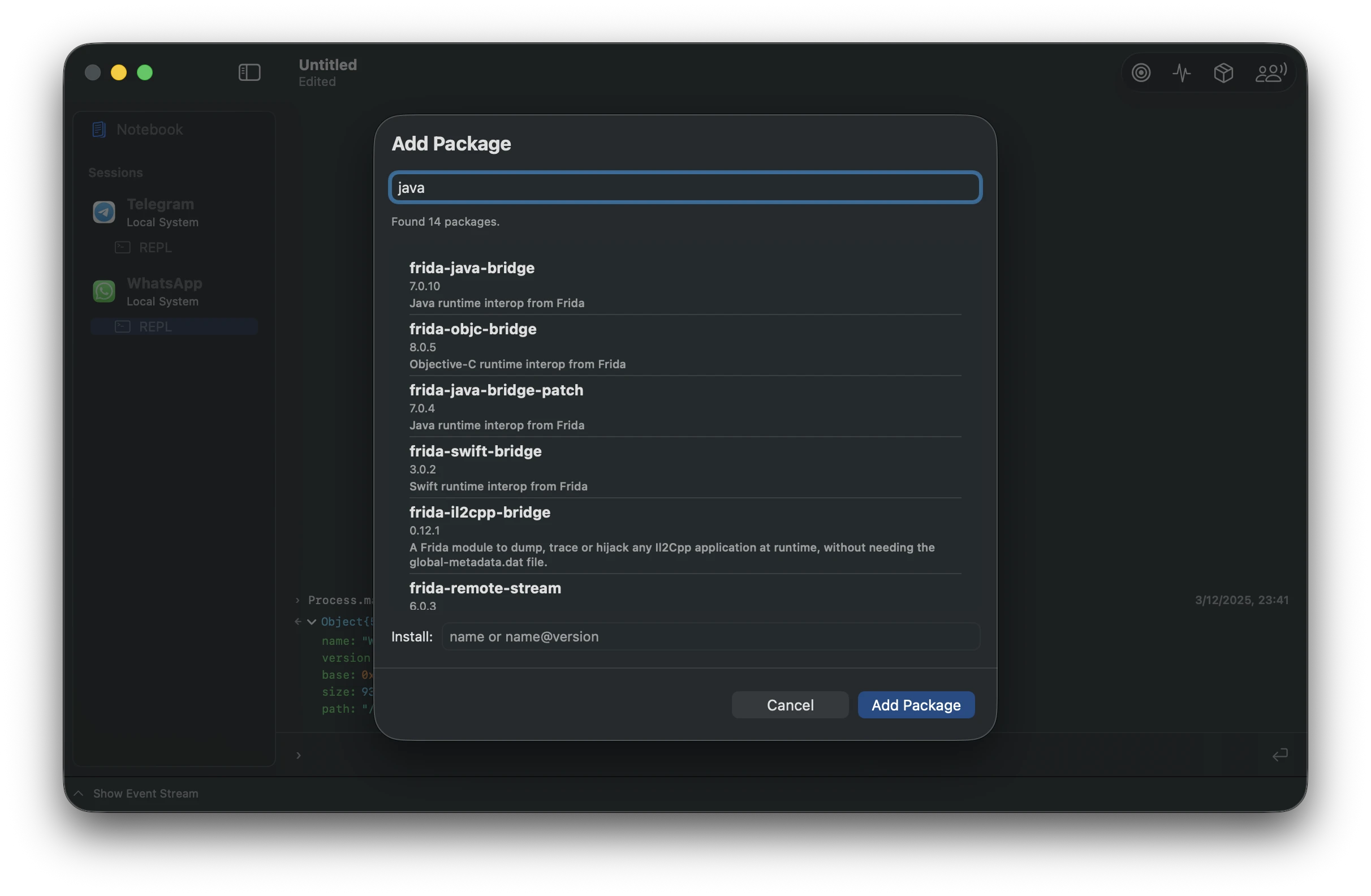The height and width of the screenshot is (896, 1371).
Task: Click the Sessions sidebar header
Action: (x=115, y=173)
